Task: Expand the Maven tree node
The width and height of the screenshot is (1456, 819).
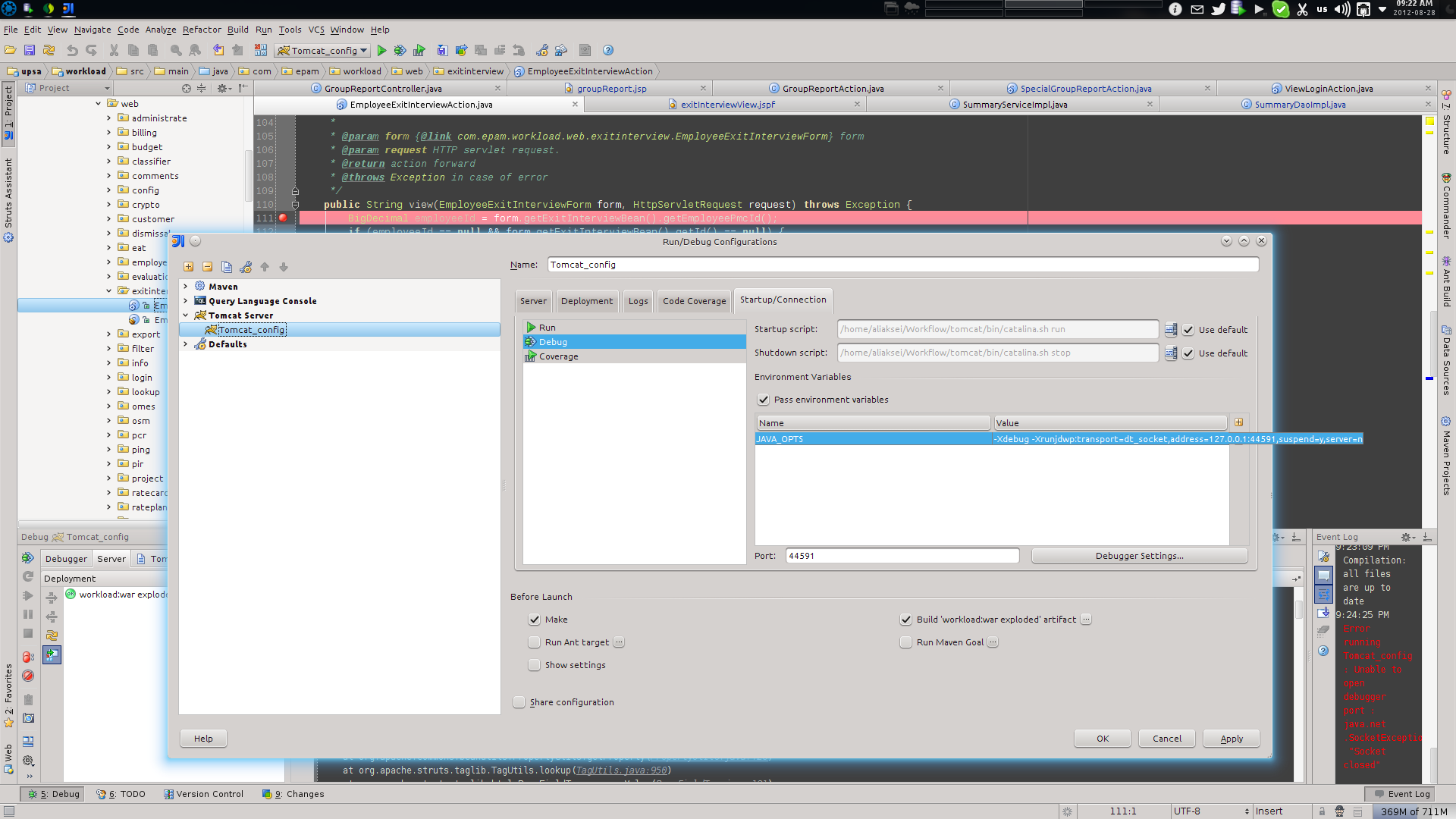Action: click(186, 286)
